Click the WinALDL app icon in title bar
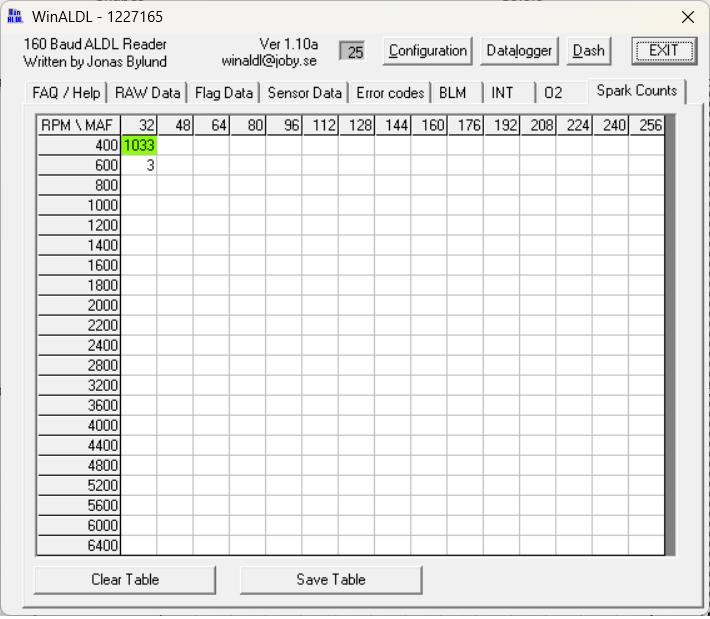This screenshot has width=710, height=619. 14,16
